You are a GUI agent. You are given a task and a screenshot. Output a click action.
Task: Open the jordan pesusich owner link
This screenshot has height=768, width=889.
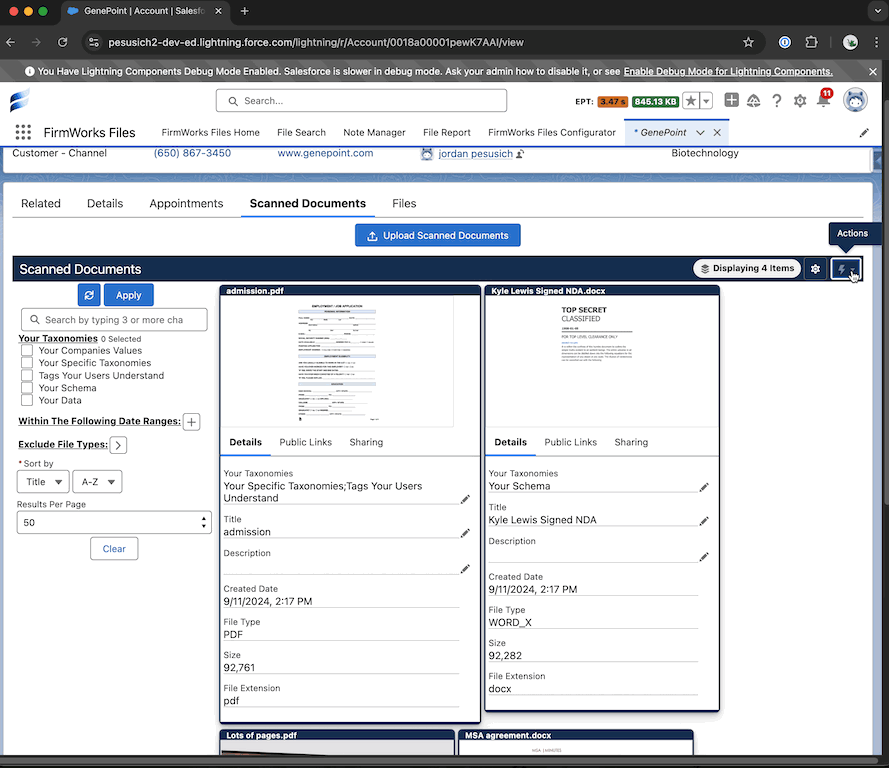point(475,154)
